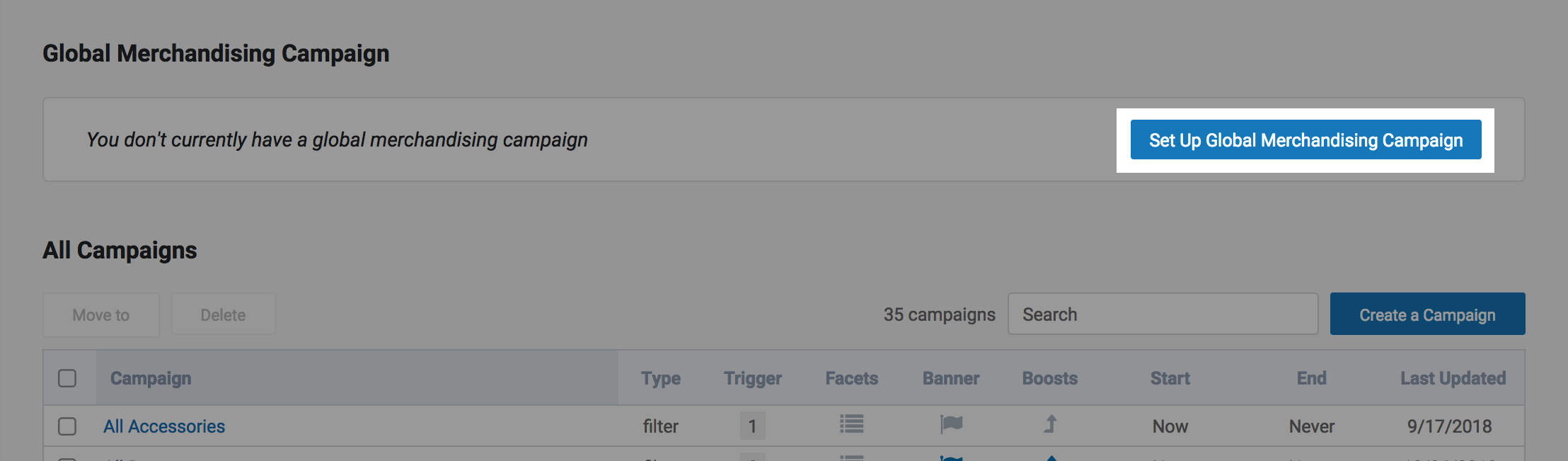Open the Move to menu
The image size is (1568, 461).
pyautogui.click(x=101, y=315)
